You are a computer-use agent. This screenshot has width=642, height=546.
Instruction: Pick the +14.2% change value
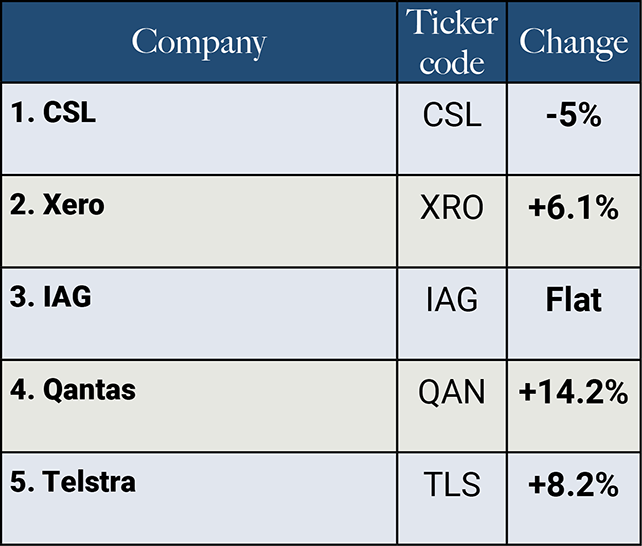[573, 391]
